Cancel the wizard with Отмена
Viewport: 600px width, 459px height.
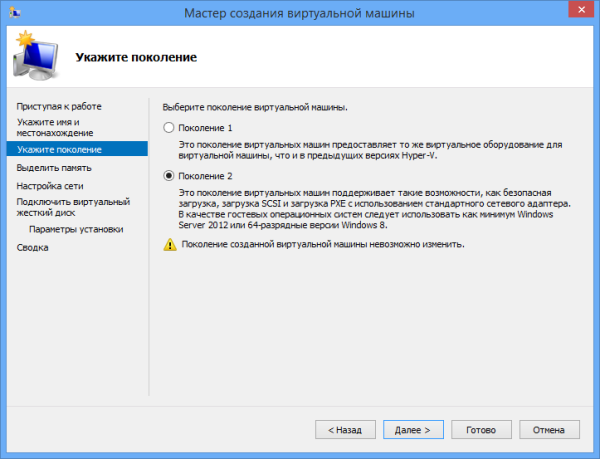click(x=549, y=429)
